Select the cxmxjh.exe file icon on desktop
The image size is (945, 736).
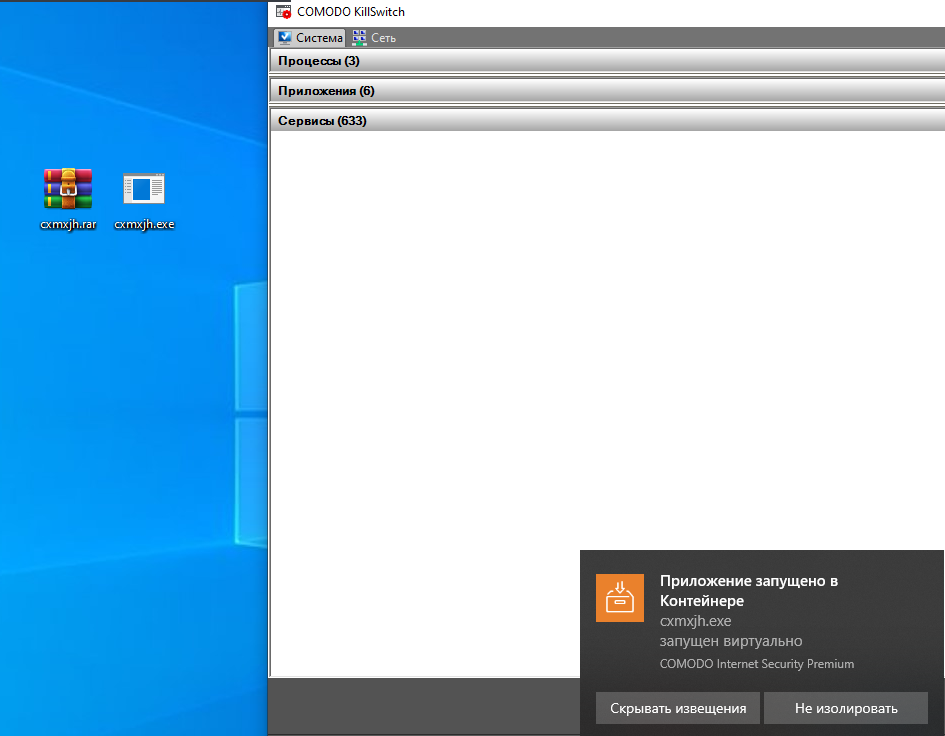click(143, 189)
